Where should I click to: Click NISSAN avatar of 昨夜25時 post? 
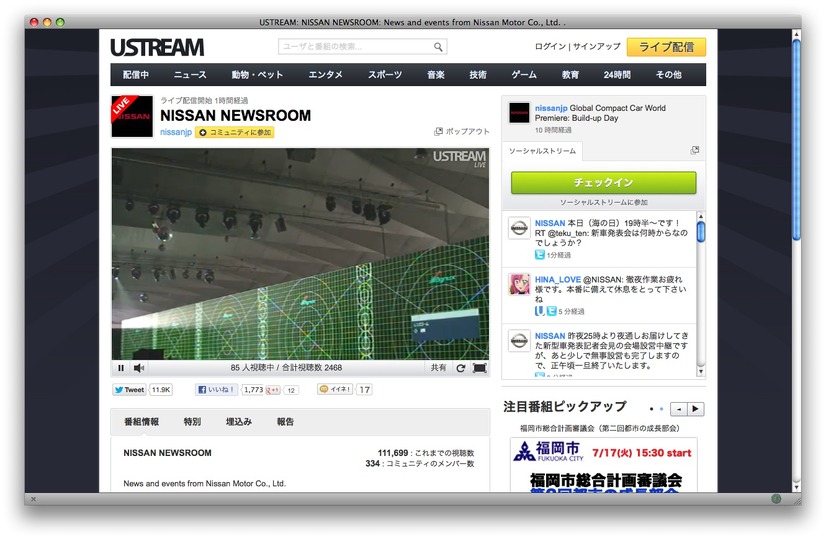(x=519, y=340)
